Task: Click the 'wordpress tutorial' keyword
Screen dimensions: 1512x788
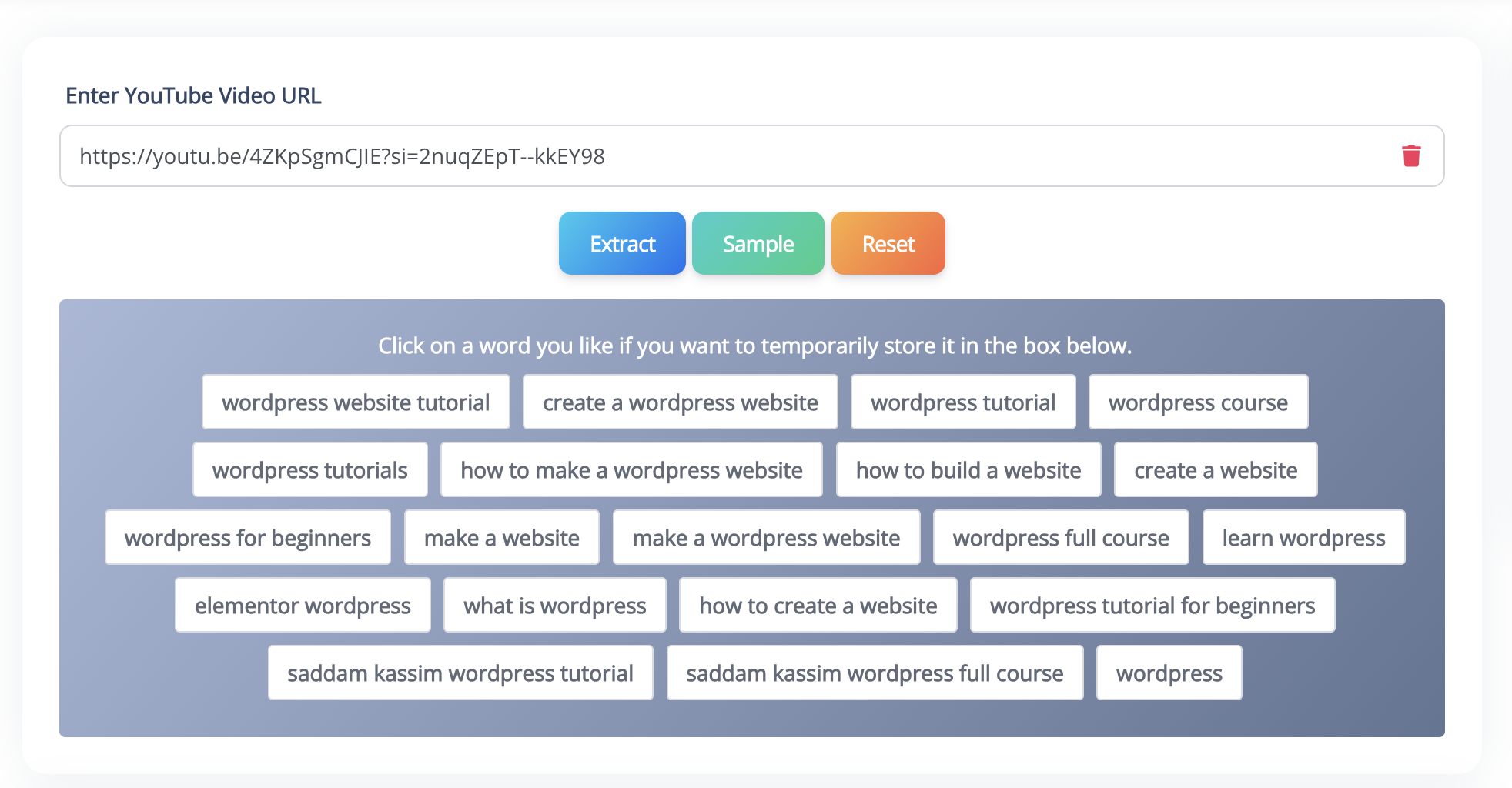Action: click(x=962, y=401)
